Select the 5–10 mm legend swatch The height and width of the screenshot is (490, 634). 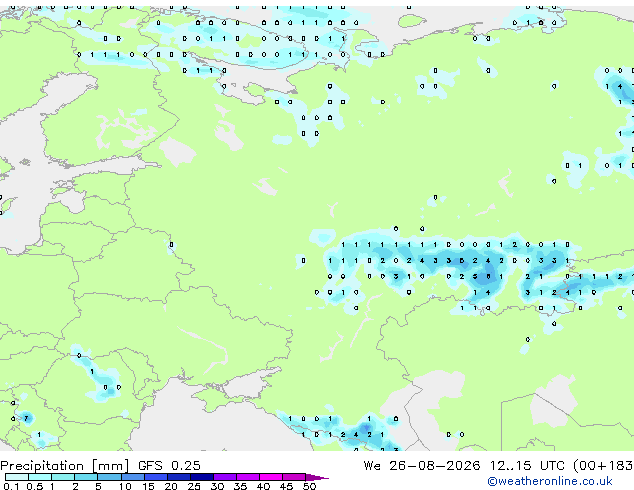point(110,477)
